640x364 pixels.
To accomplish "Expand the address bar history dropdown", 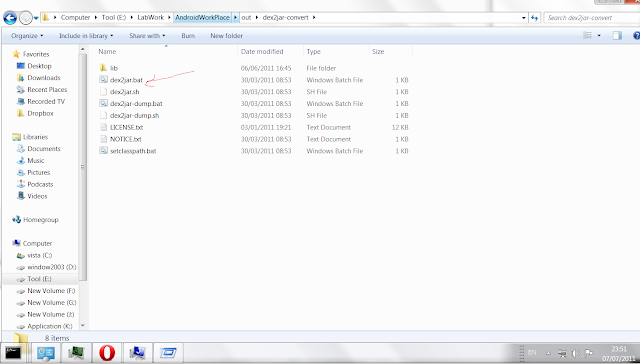I will pyautogui.click(x=524, y=18).
